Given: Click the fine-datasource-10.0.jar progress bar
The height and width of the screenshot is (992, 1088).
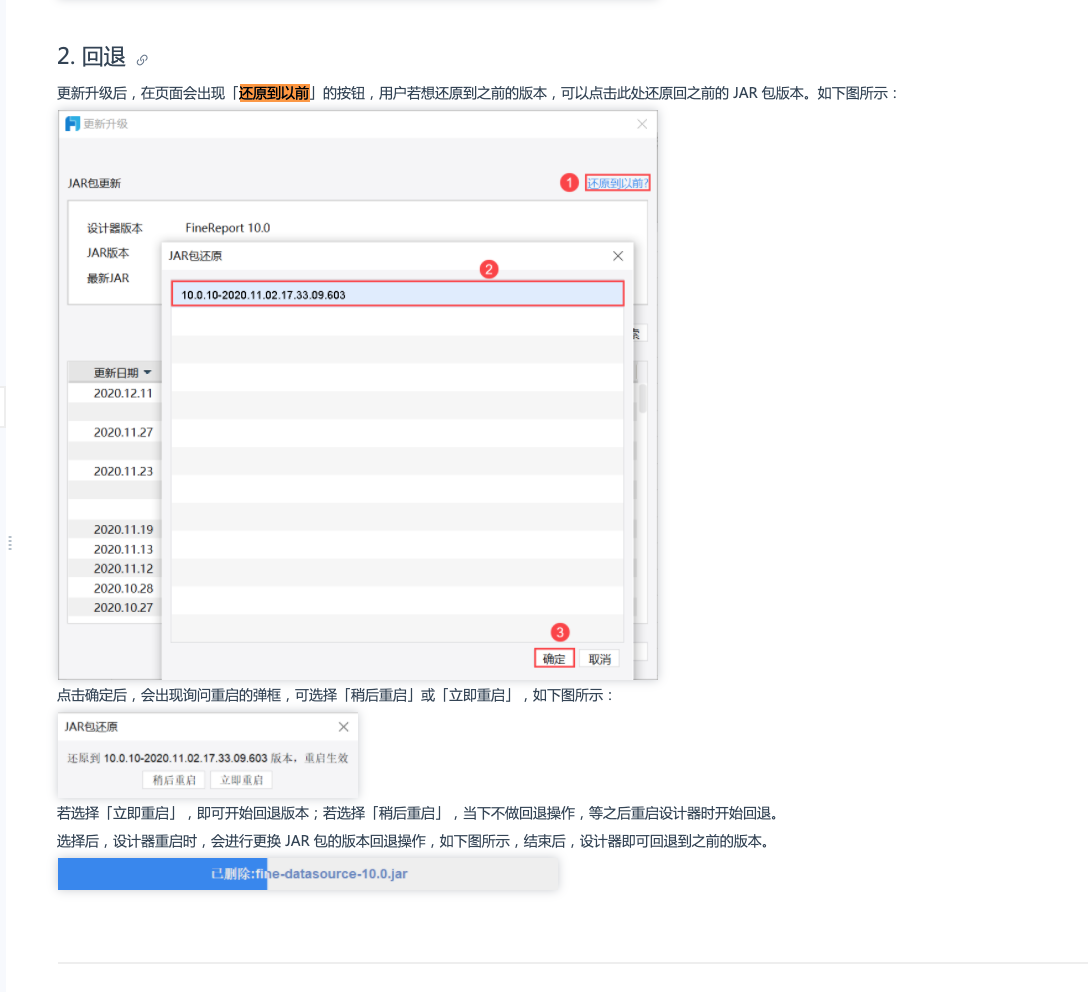Looking at the screenshot, I should (x=307, y=873).
